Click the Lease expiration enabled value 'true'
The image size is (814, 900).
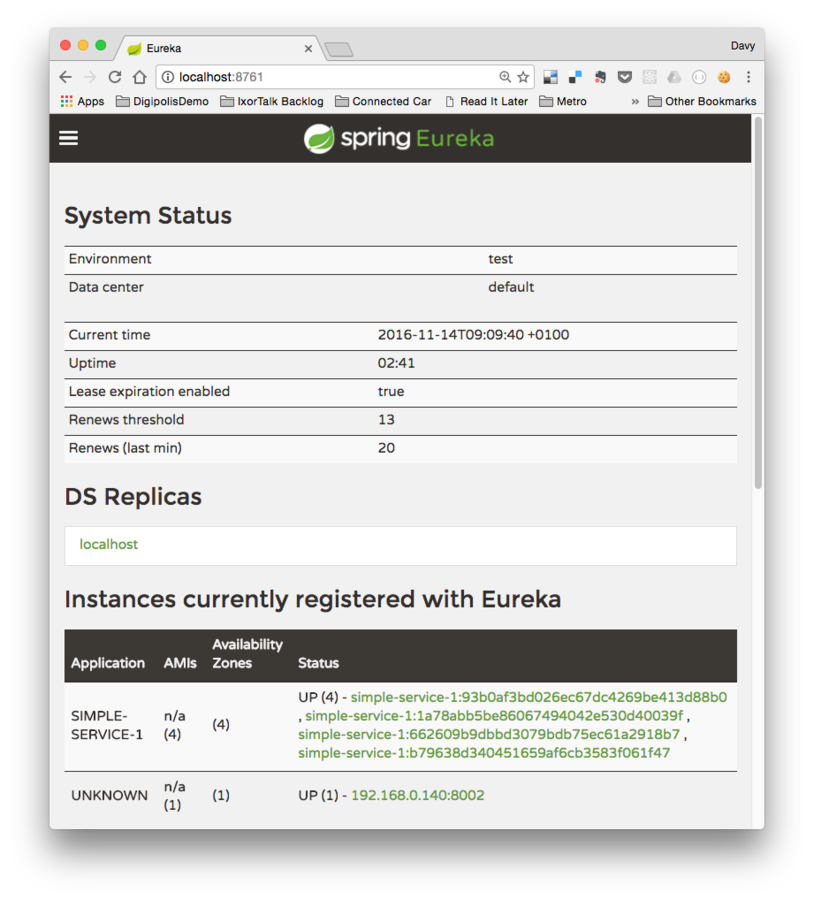tap(391, 391)
